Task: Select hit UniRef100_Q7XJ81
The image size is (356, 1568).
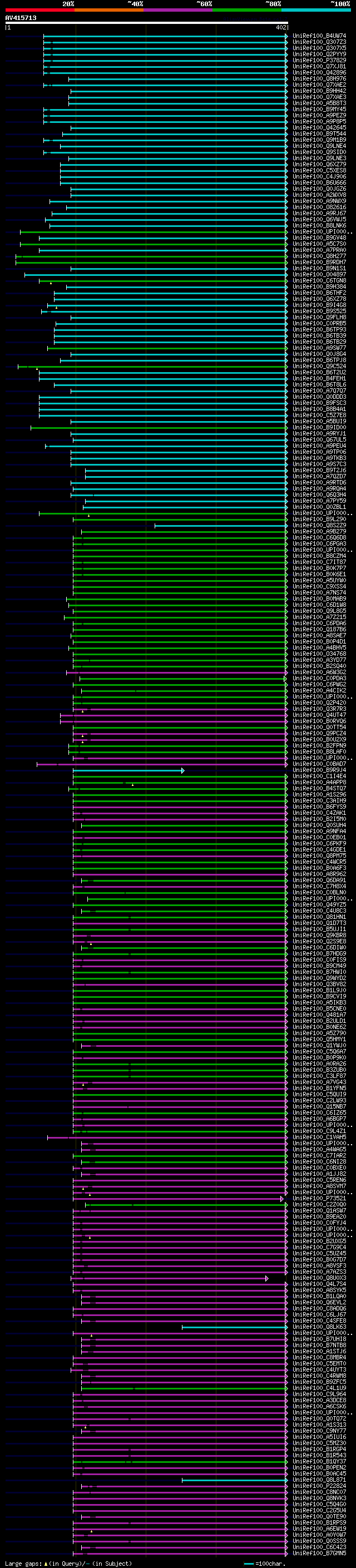Action: 319,66
